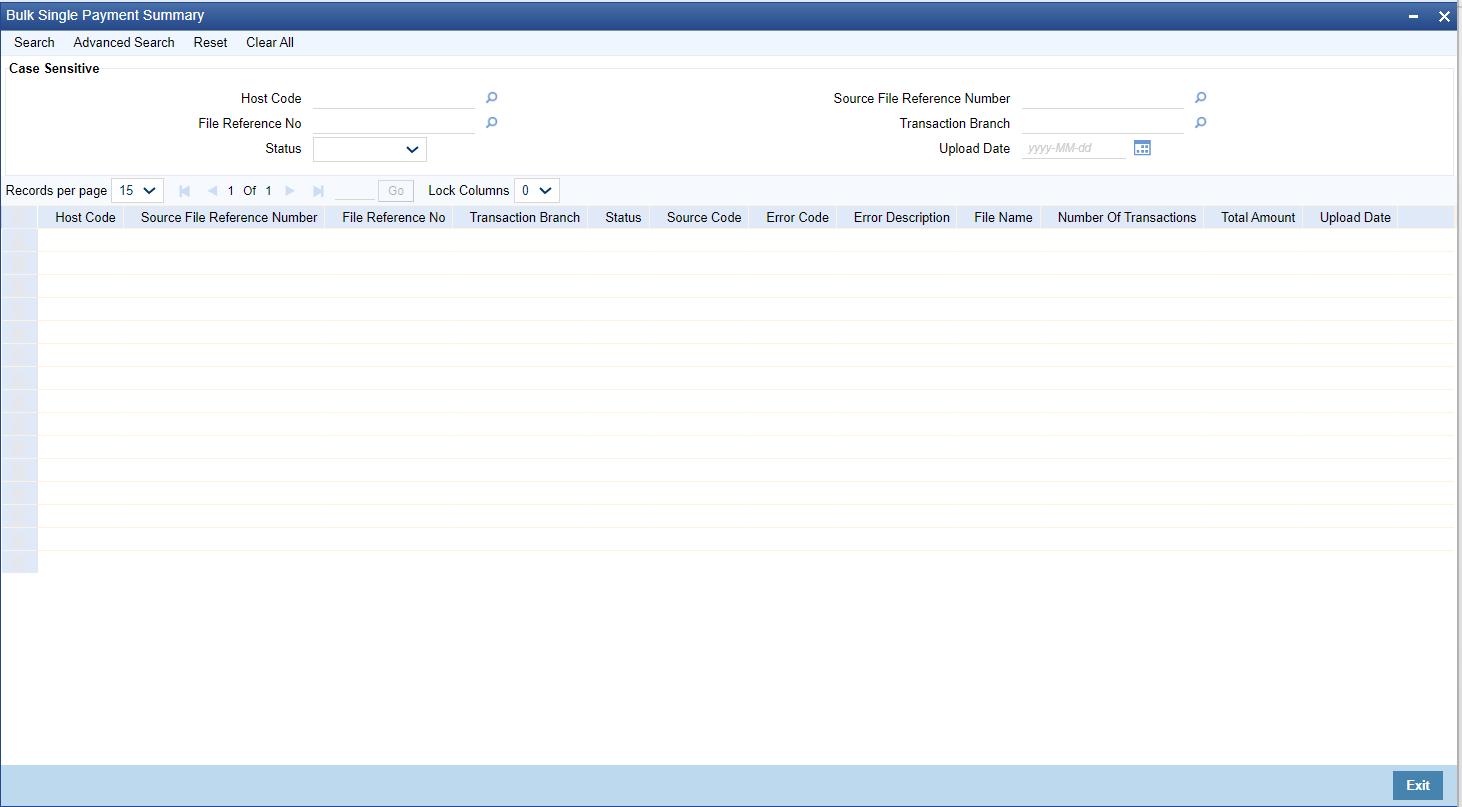
Task: Sort by Status column header
Action: click(x=623, y=217)
